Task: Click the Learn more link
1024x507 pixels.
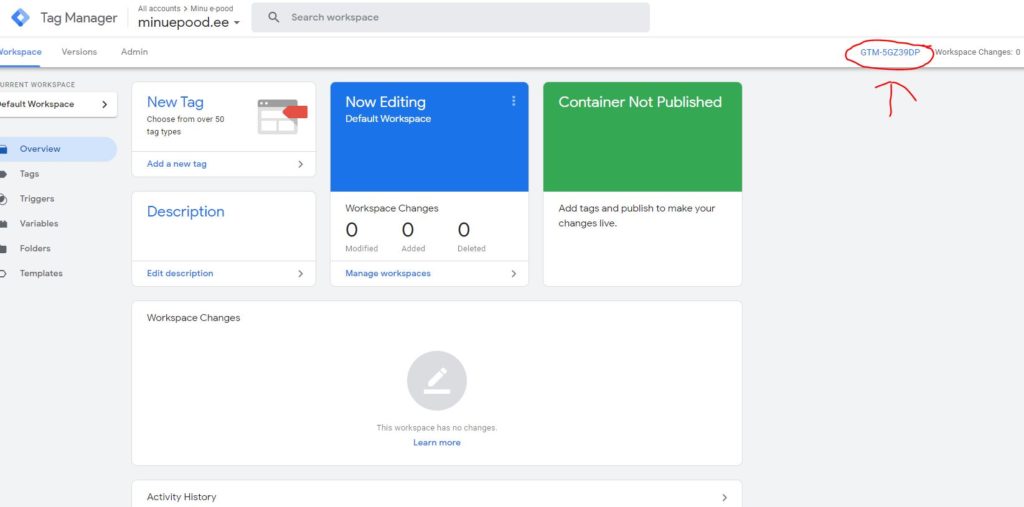Action: point(437,442)
